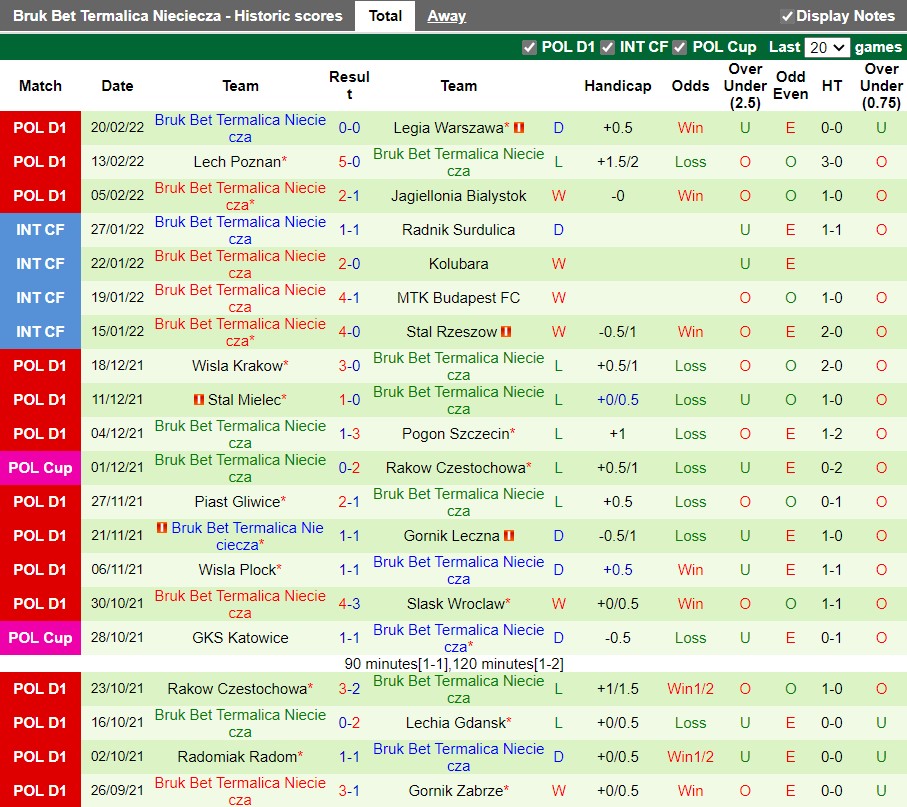The width and height of the screenshot is (907, 807).
Task: Switch to the Away tab
Action: pyautogui.click(x=446, y=16)
